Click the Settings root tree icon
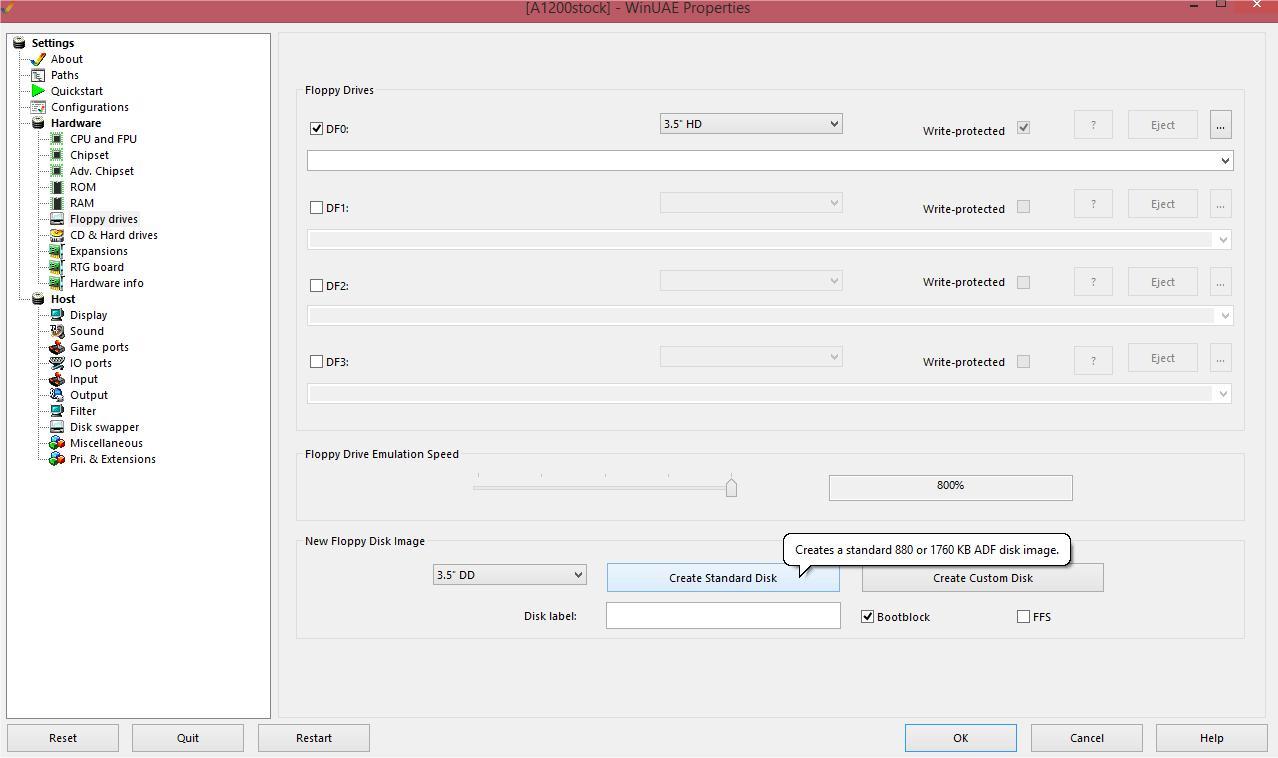1278x758 pixels. [x=19, y=43]
